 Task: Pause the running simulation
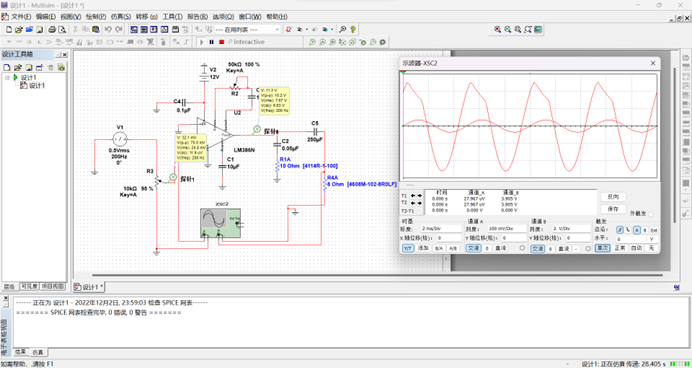click(x=211, y=42)
